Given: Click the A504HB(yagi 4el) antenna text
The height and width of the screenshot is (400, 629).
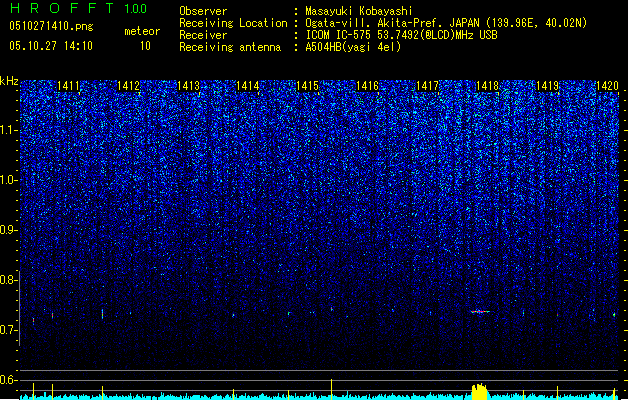Looking at the screenshot, I should pyautogui.click(x=353, y=47).
